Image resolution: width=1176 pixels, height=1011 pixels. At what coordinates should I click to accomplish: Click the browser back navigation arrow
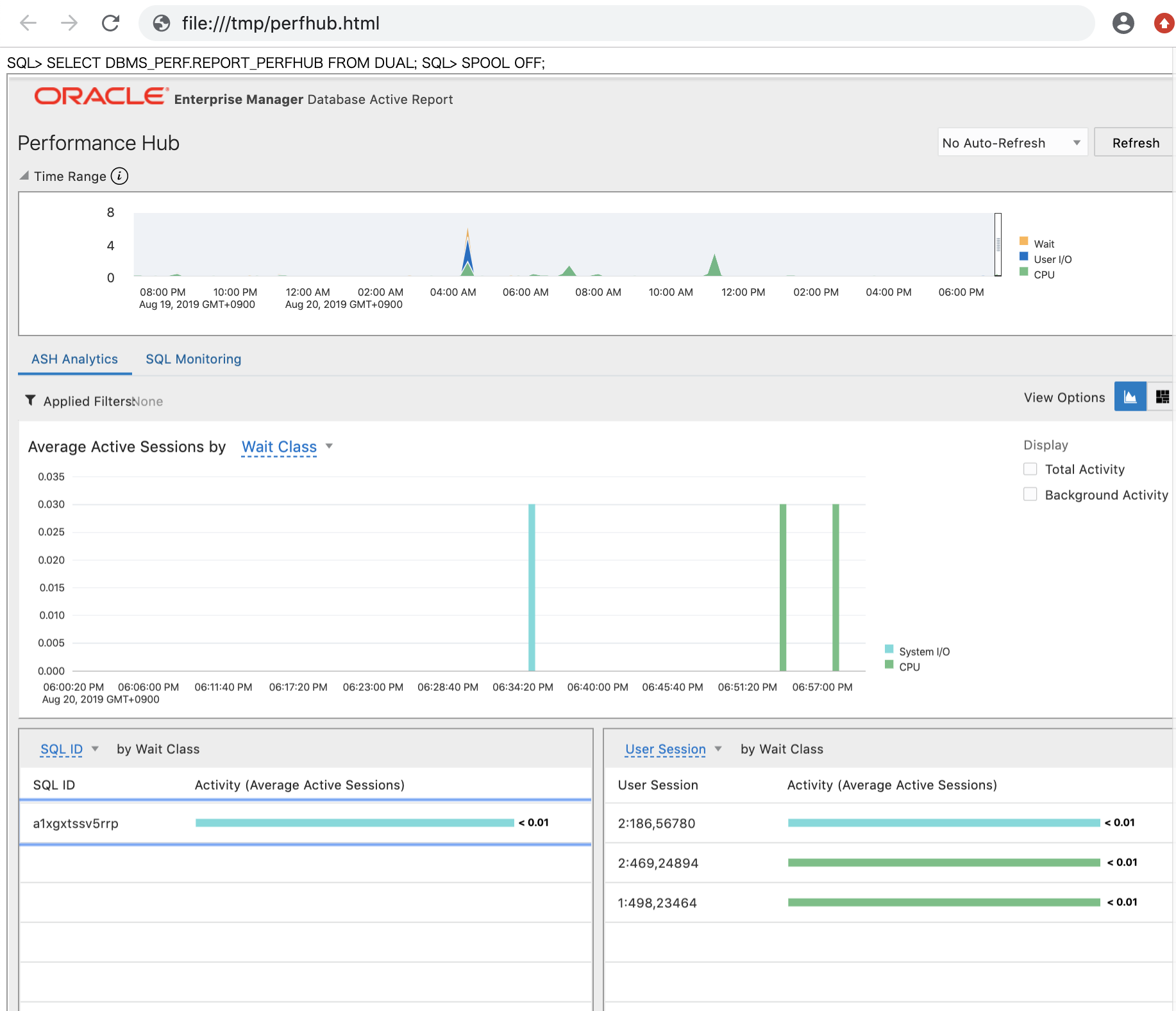28,23
